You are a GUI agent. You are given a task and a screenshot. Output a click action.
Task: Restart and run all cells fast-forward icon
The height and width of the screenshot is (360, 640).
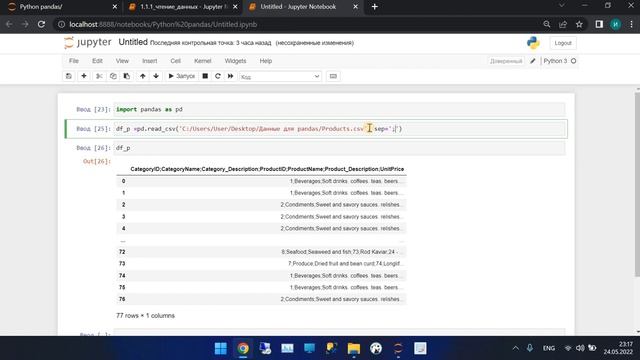pos(230,76)
